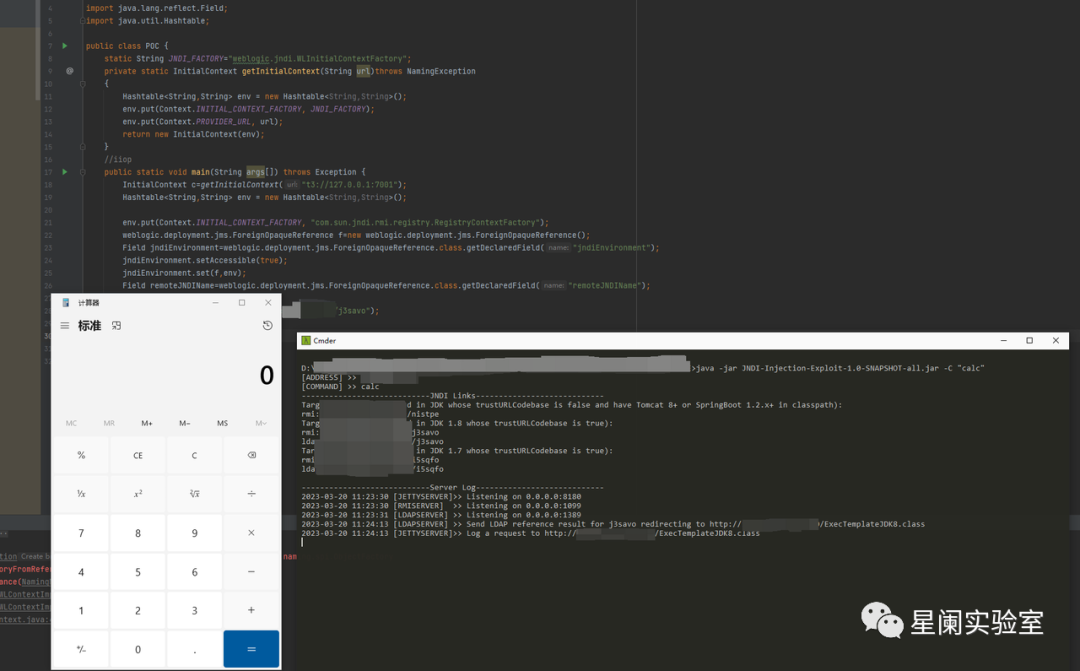Click the blue equals key
The width and height of the screenshot is (1080, 671).
251,649
